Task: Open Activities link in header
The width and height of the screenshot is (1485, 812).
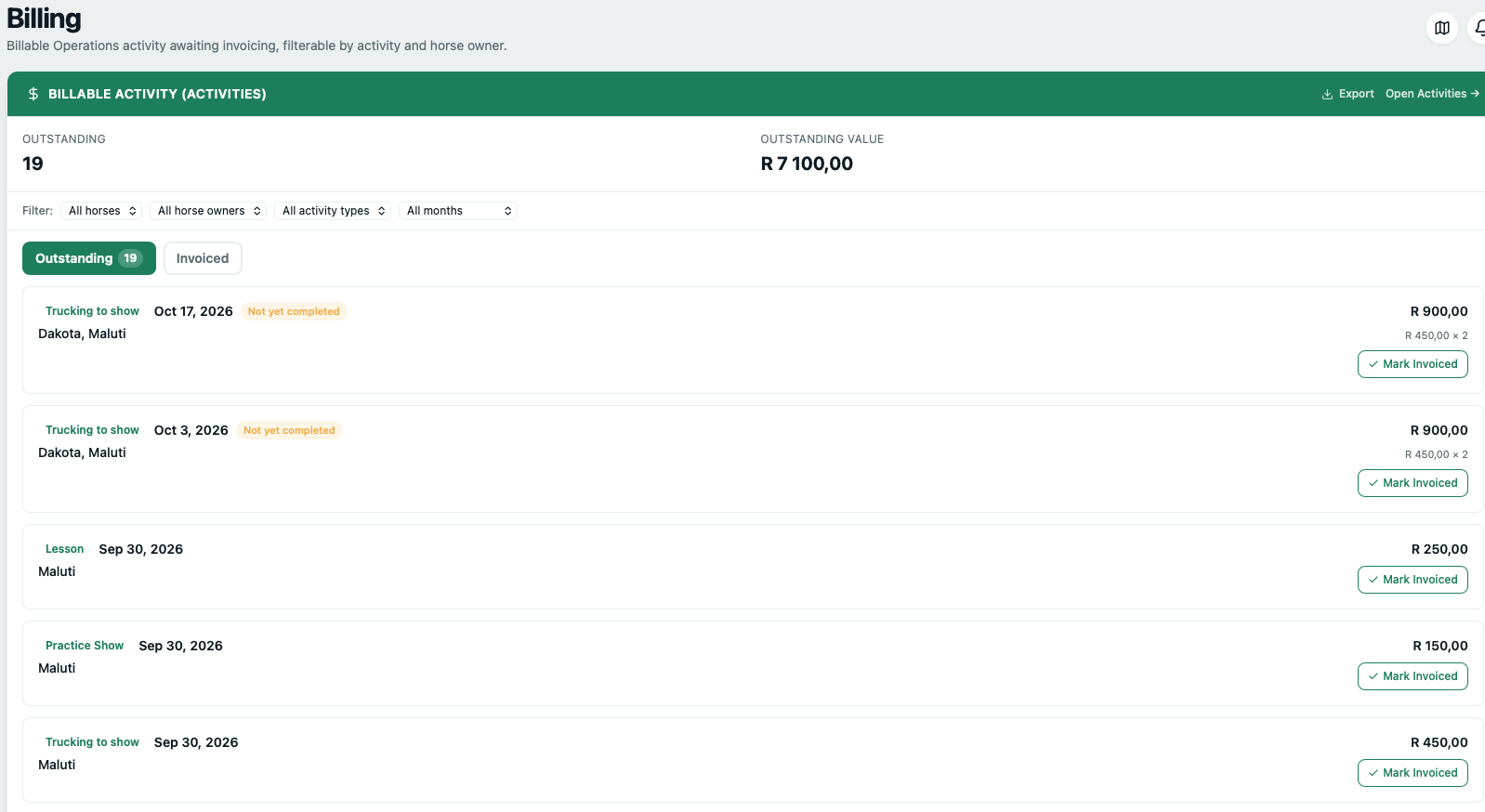Action: (x=1432, y=94)
